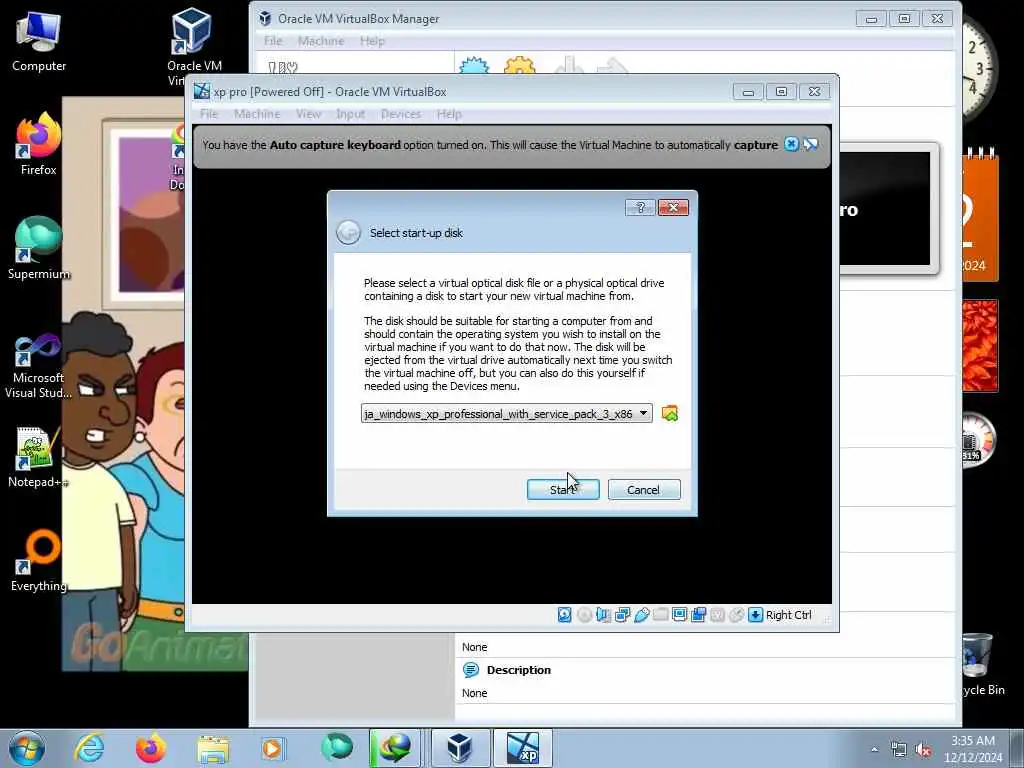Open Internet Download Manager taskbar icon

point(394,748)
